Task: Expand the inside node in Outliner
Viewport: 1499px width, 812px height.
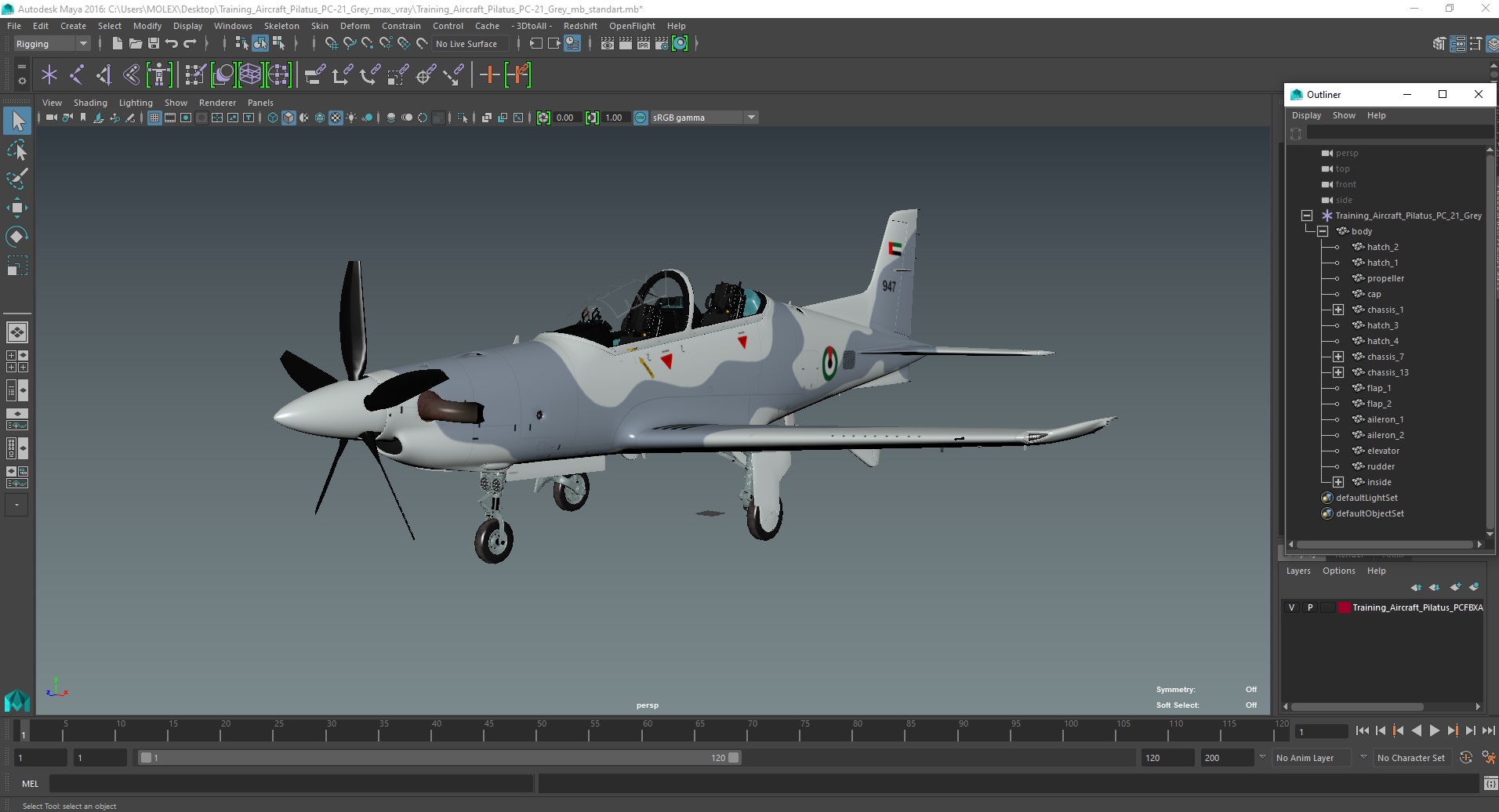Action: 1338,482
